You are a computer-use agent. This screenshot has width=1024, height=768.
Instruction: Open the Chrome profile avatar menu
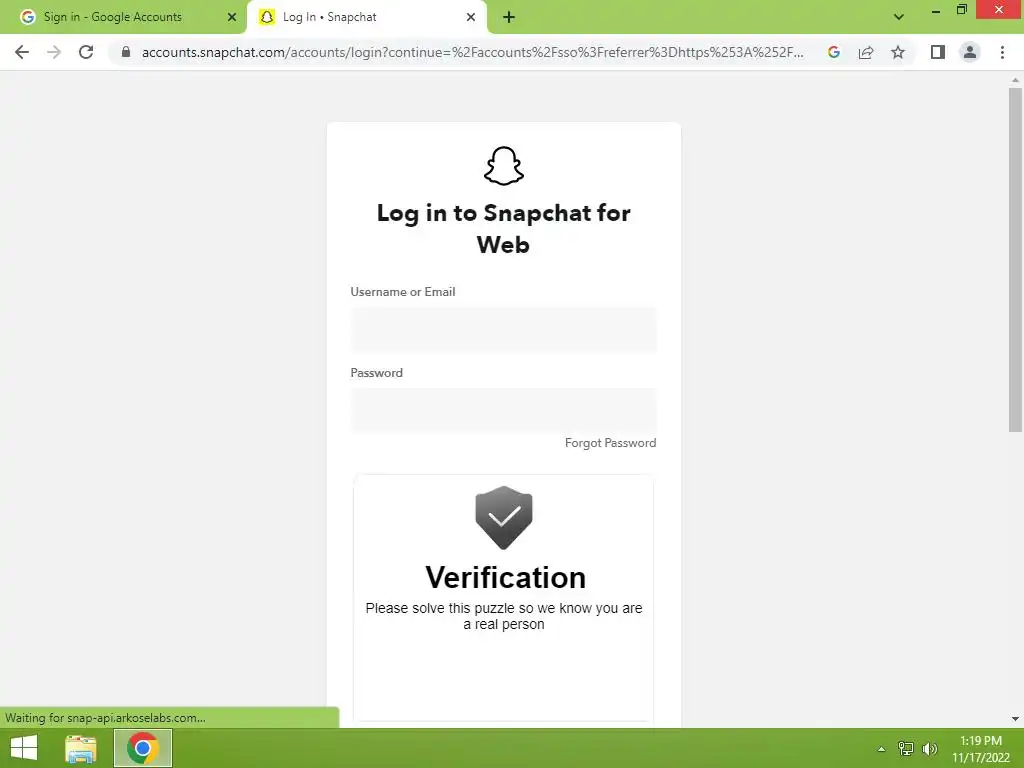pyautogui.click(x=970, y=52)
